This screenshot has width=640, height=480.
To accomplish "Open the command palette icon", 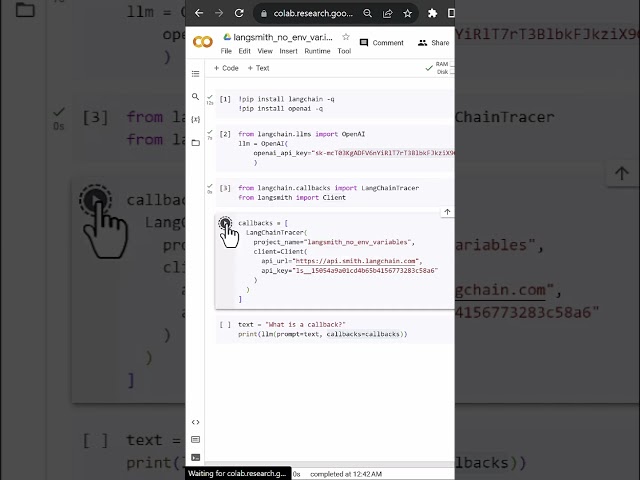I will pyautogui.click(x=196, y=440).
